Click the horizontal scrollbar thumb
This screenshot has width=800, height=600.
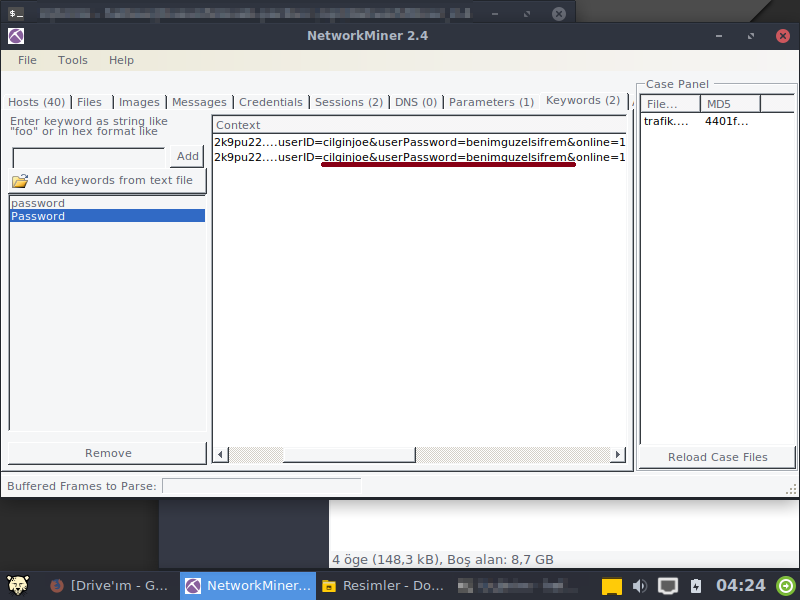tap(349, 454)
